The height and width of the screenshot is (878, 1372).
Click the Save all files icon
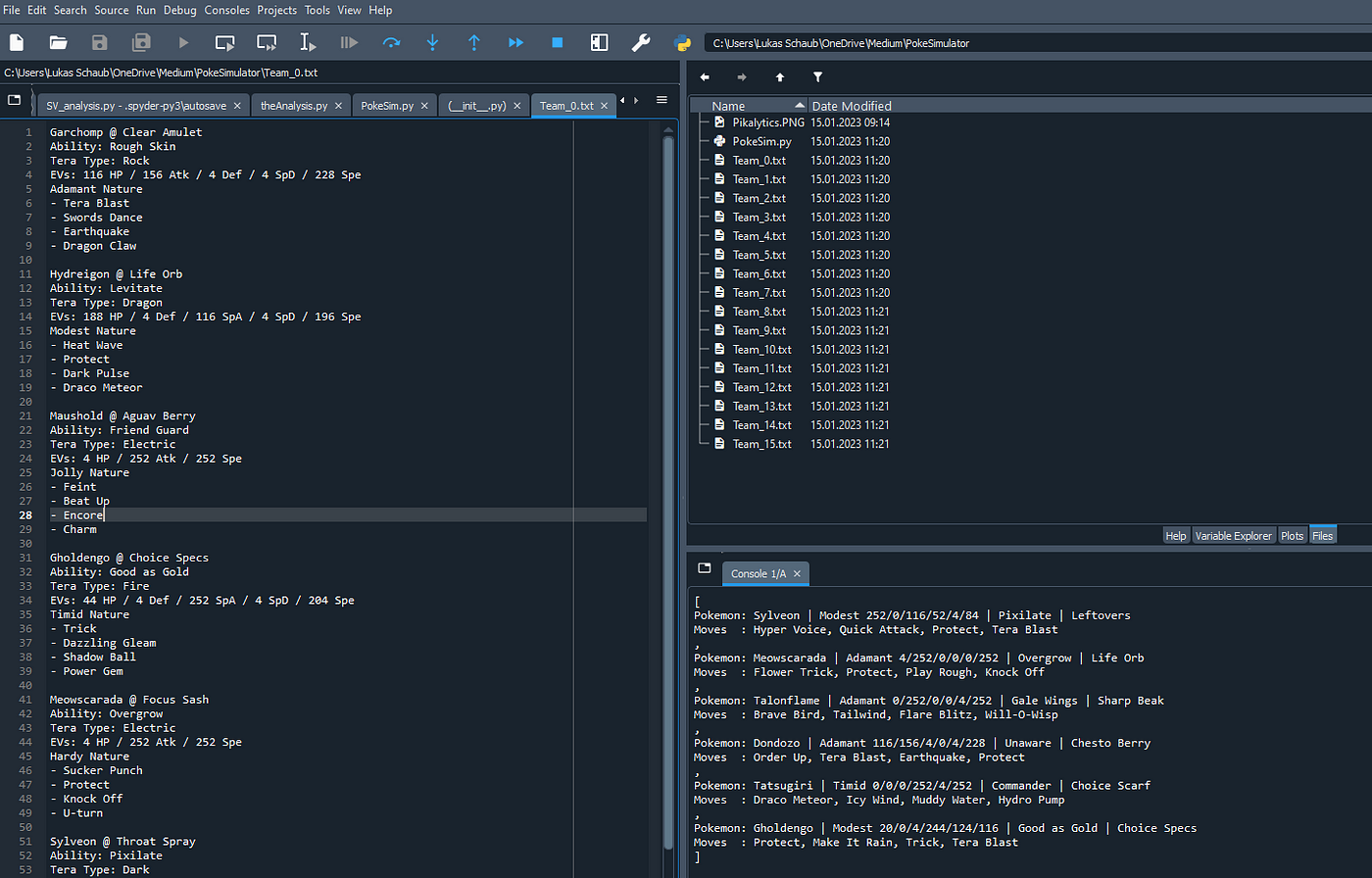click(x=141, y=42)
